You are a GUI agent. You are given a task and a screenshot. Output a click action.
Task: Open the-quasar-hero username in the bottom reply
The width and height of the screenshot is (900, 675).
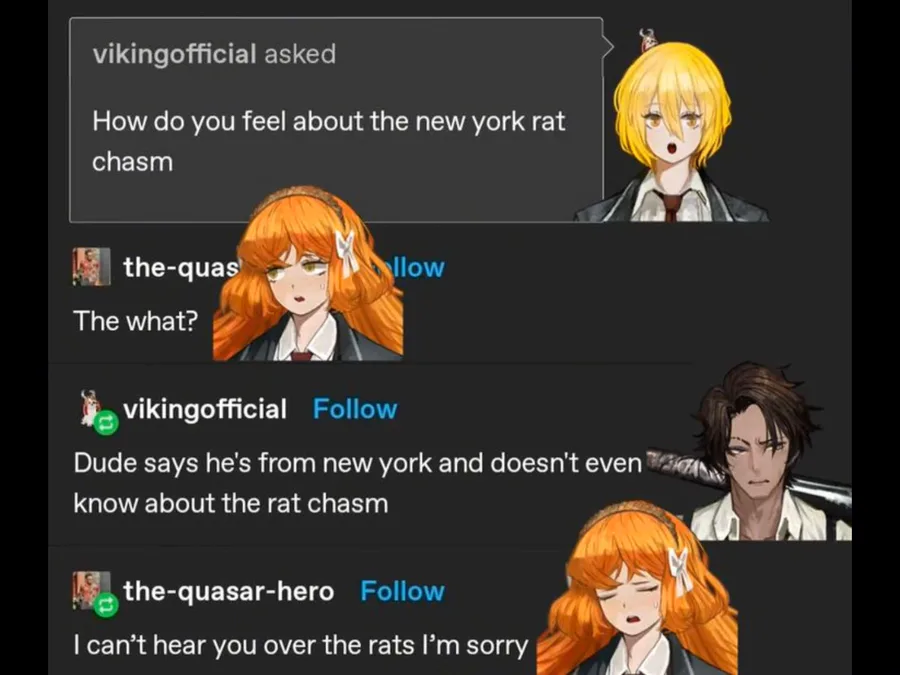(228, 591)
